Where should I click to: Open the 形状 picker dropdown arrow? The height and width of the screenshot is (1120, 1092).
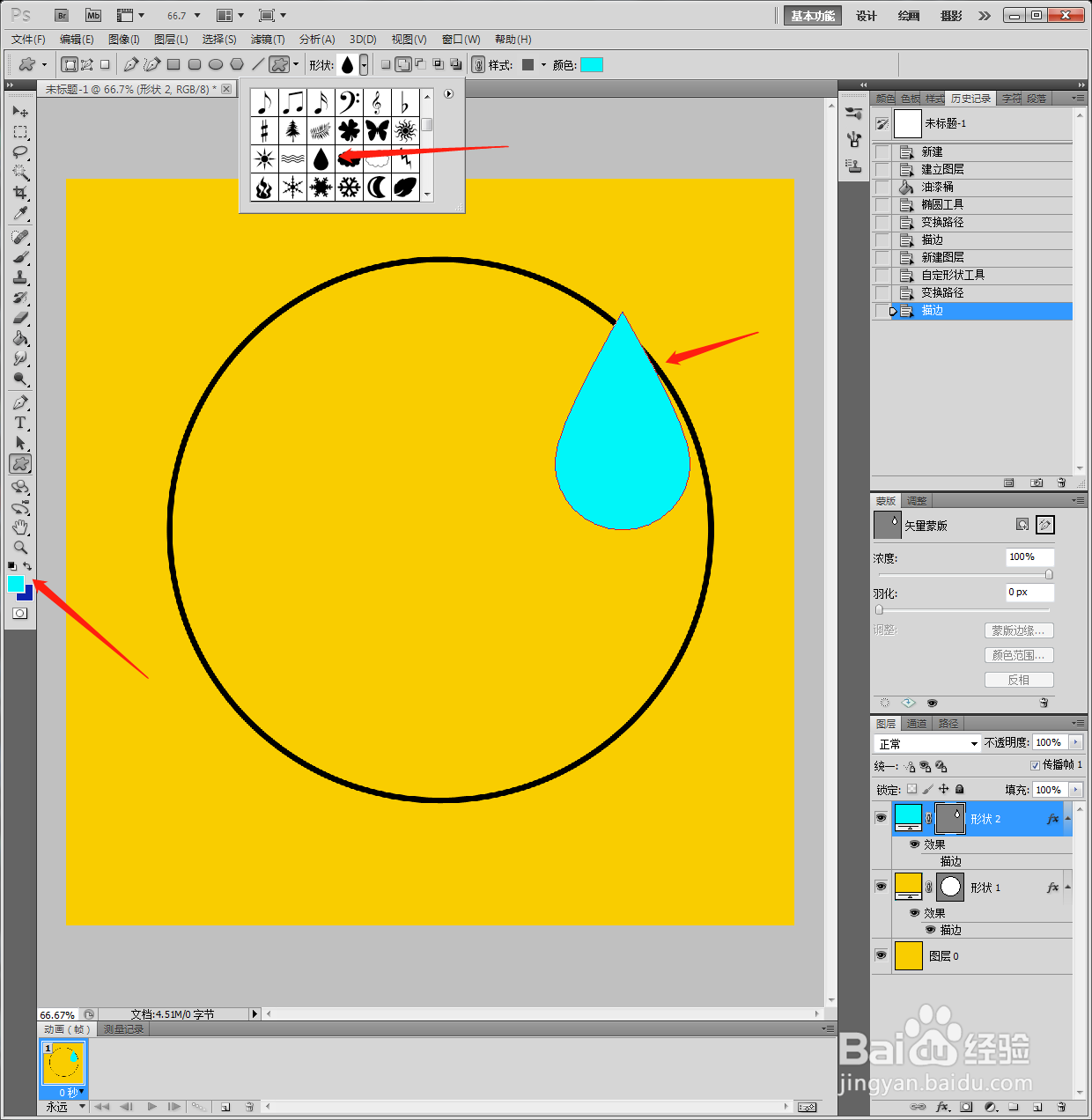click(363, 65)
